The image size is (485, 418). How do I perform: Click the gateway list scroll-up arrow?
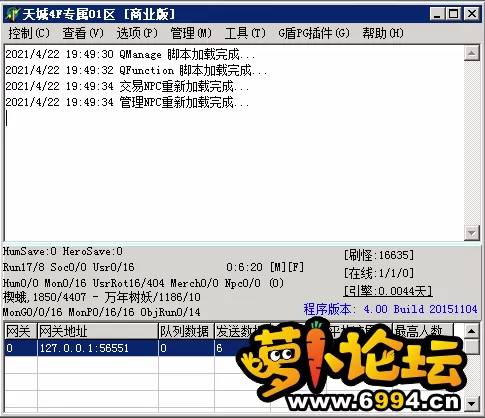tap(472, 331)
